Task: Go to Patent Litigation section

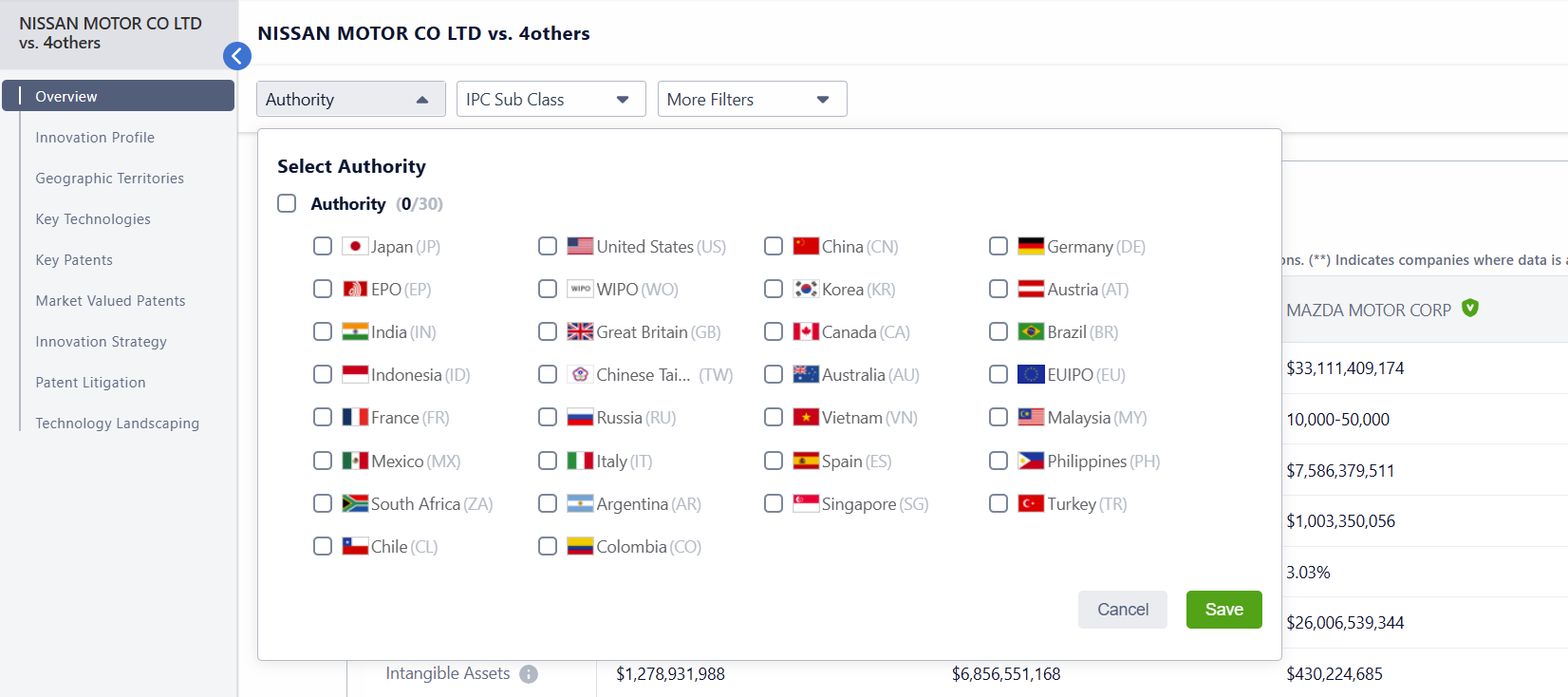Action: (x=90, y=383)
